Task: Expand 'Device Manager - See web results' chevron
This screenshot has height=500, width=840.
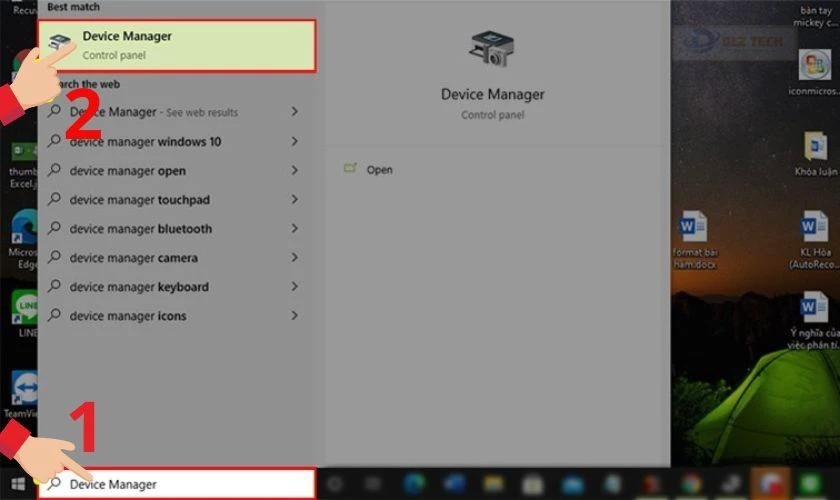Action: click(295, 111)
